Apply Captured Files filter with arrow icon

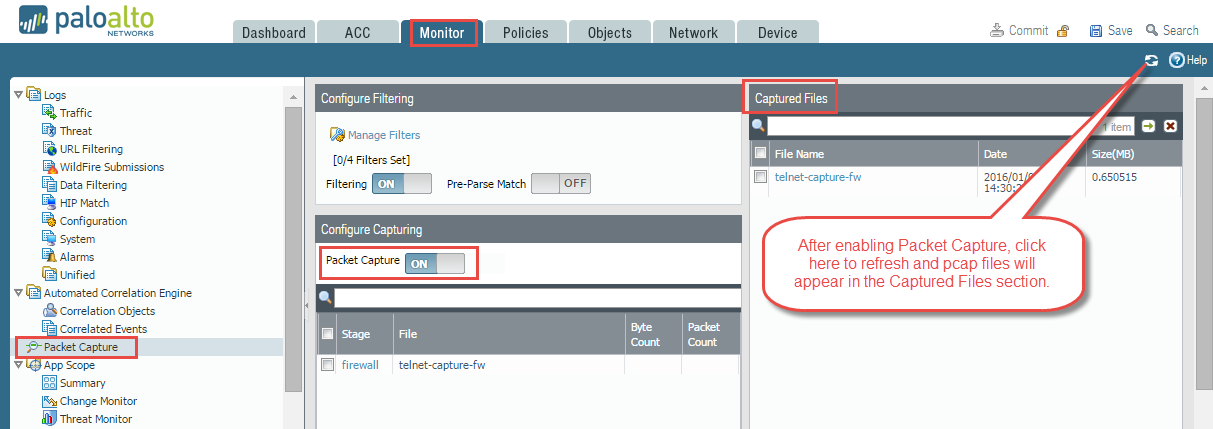click(1149, 126)
